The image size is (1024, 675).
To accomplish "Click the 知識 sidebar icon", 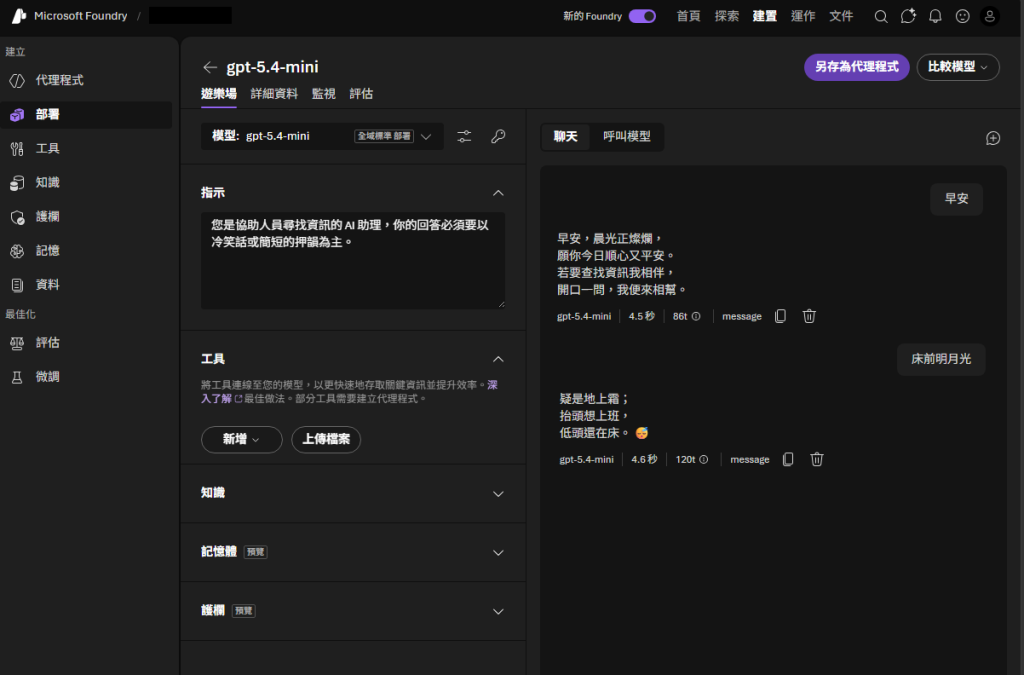I will click(17, 183).
